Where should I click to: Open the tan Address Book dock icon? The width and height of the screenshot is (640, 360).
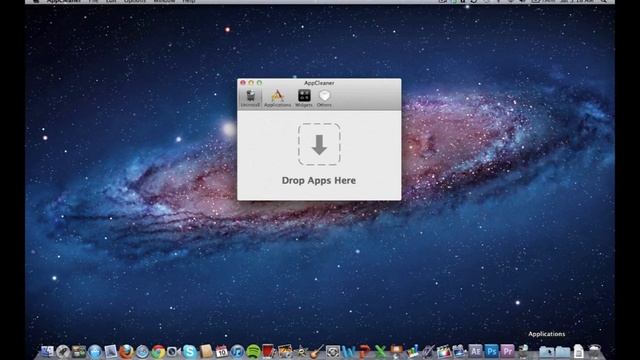[x=206, y=351]
